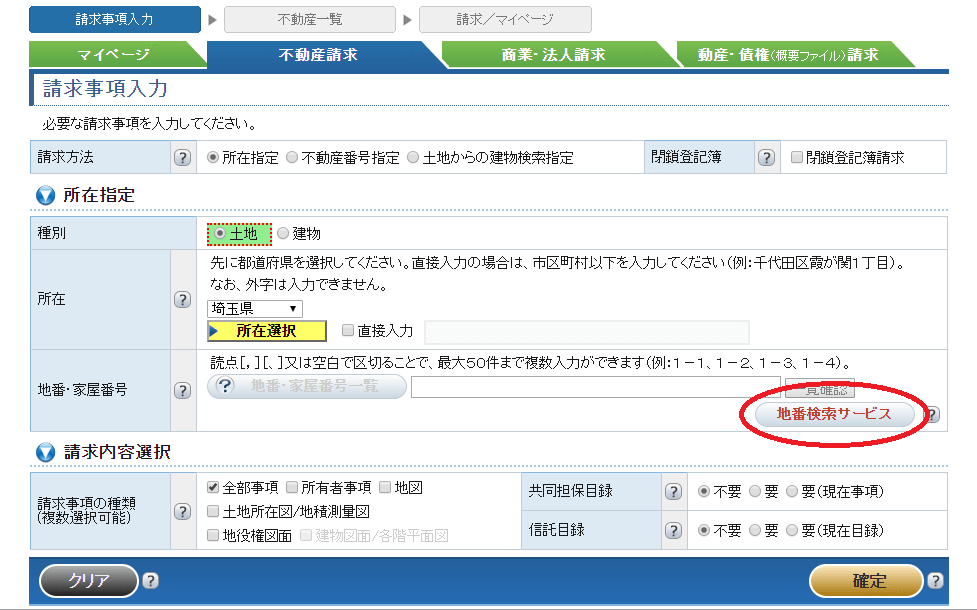Select 土地からの建物検索指定 radio button
The height and width of the screenshot is (610, 977).
412,158
